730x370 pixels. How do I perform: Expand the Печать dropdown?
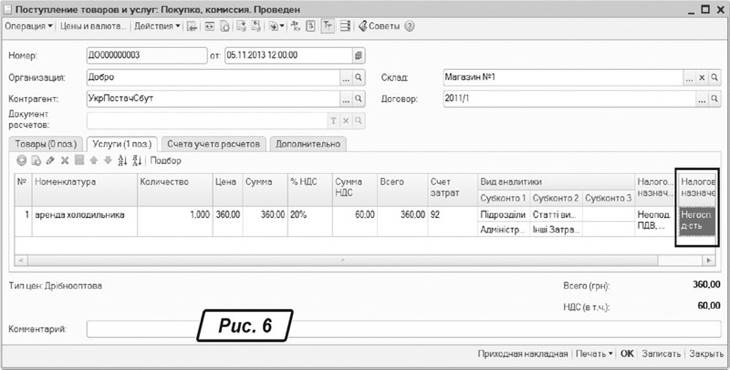[594, 354]
